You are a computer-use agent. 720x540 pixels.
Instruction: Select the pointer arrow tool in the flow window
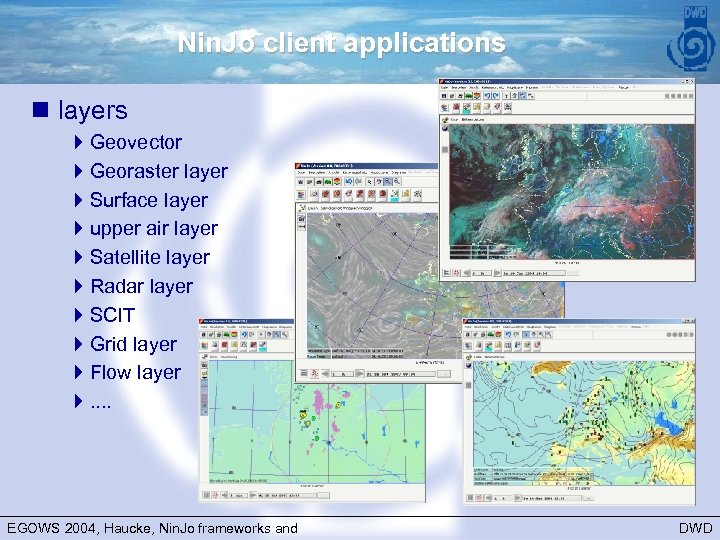pos(370,182)
